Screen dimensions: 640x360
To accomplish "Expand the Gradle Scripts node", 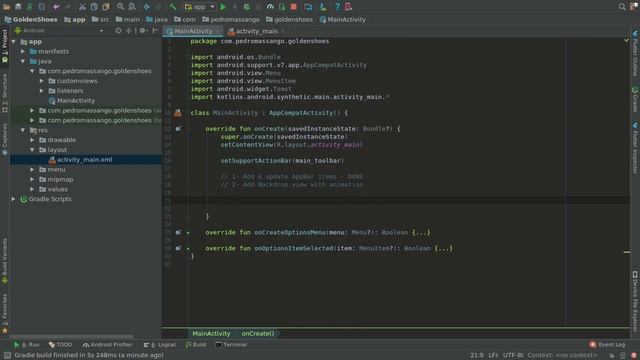I will [x=14, y=199].
